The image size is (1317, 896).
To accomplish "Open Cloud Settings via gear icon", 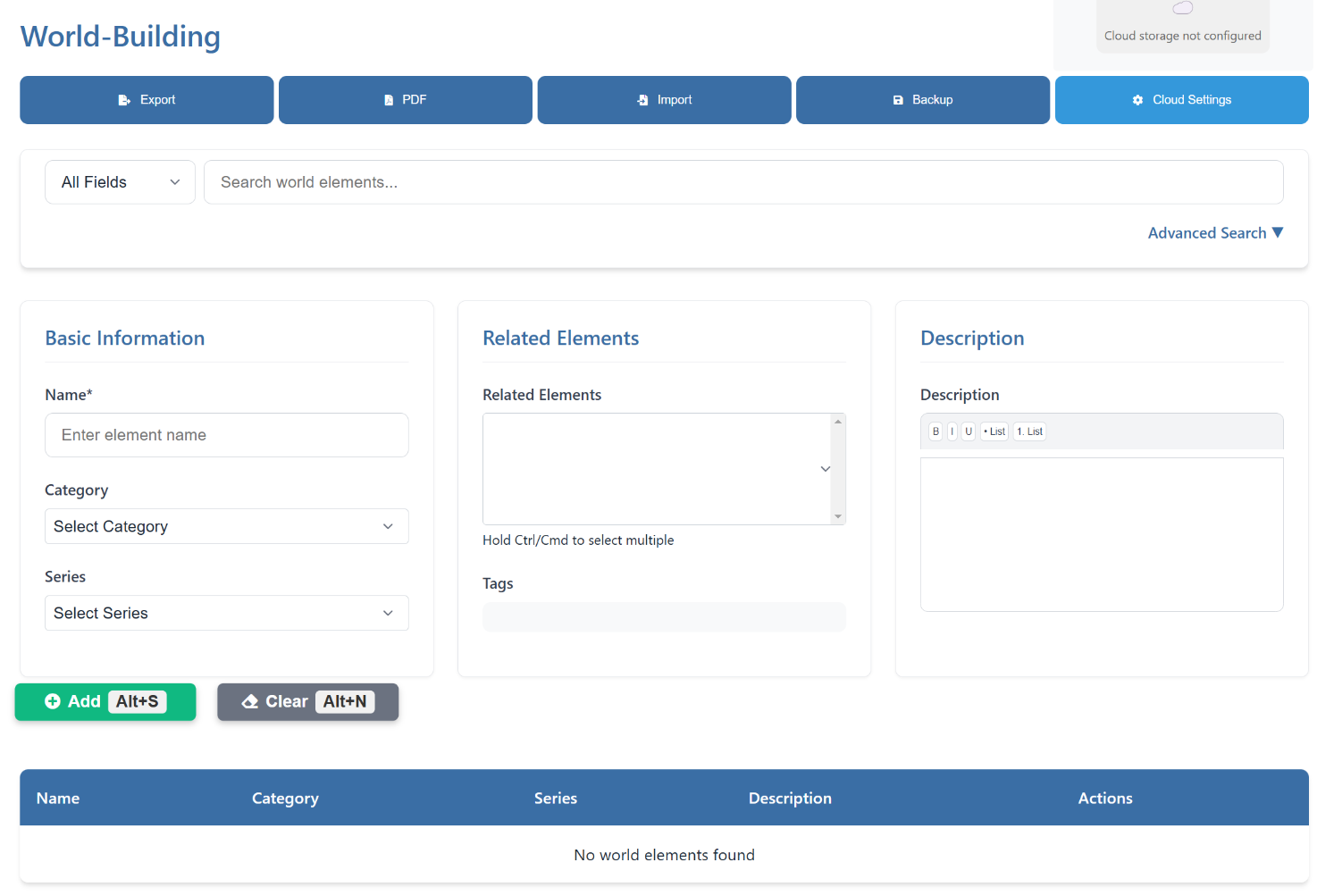I will (x=1137, y=100).
